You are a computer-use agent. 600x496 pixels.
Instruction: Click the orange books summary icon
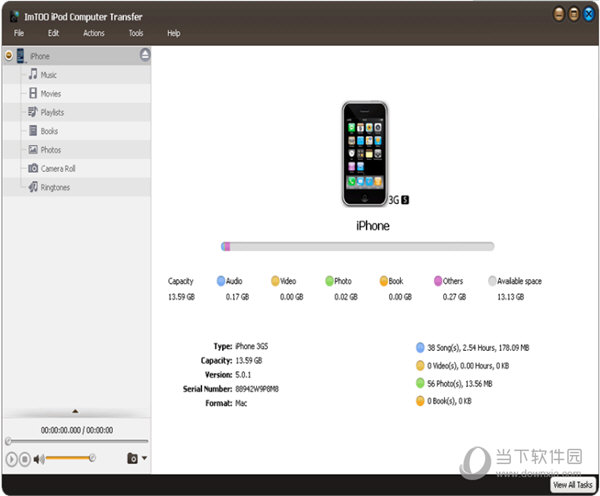420,401
